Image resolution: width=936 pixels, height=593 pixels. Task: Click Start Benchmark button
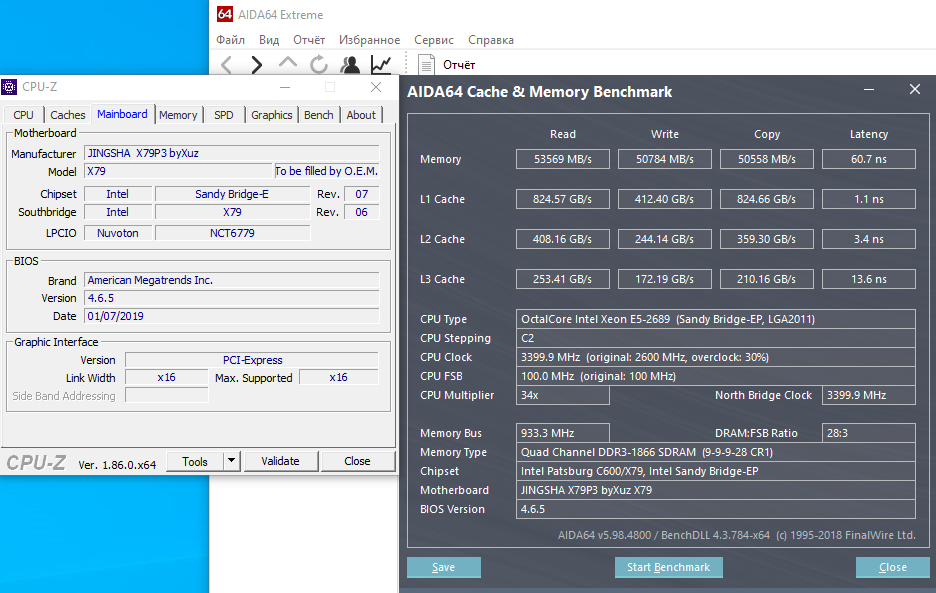669,567
